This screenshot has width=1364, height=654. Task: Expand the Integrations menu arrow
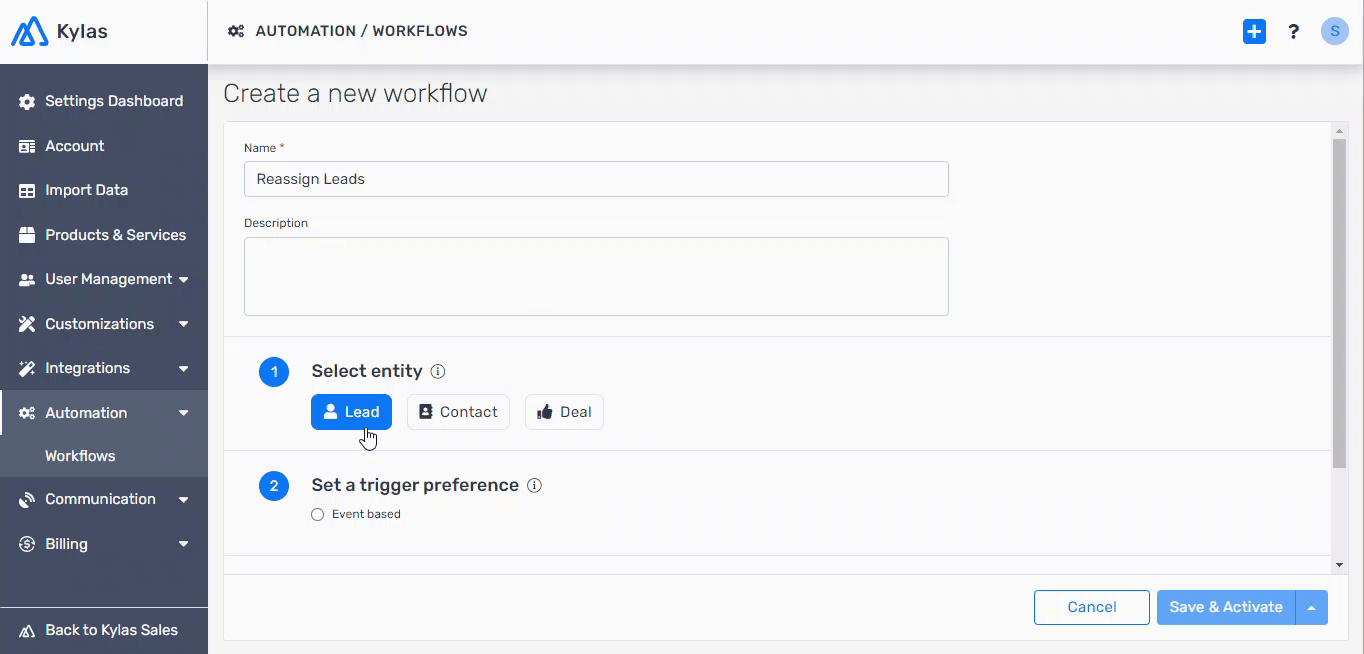click(184, 369)
